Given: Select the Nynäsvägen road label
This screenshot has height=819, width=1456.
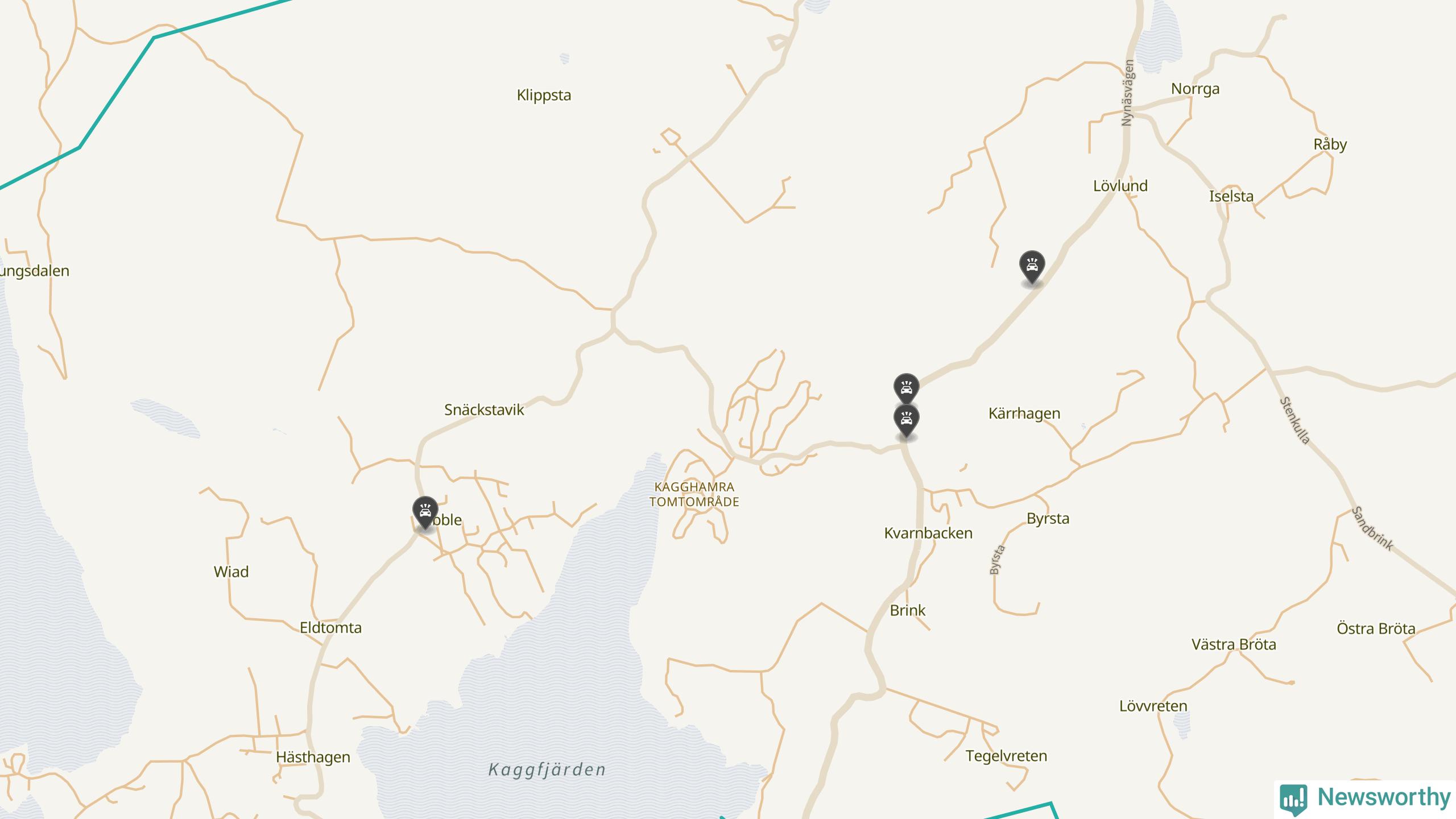Looking at the screenshot, I should [x=1128, y=93].
